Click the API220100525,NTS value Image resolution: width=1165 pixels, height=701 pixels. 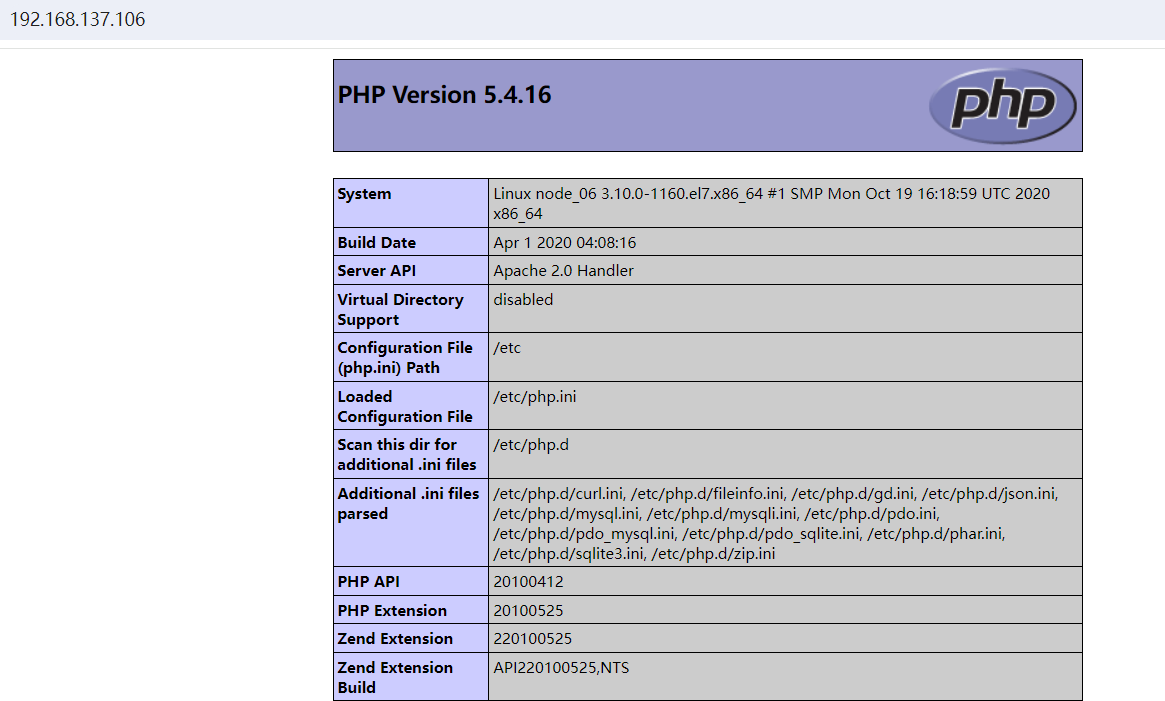point(561,668)
